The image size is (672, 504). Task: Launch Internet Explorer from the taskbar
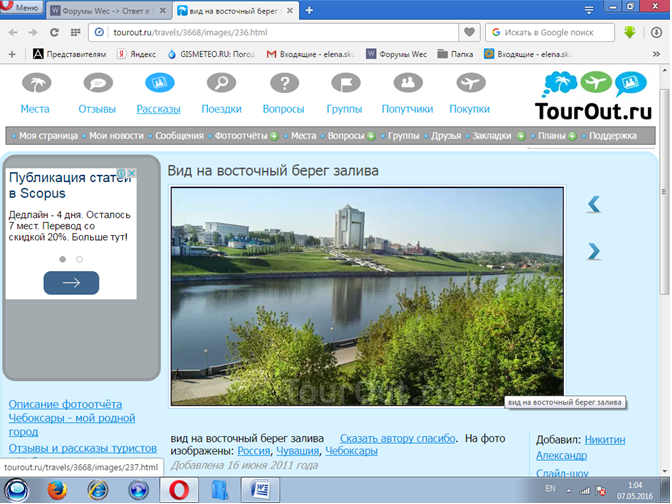coord(97,490)
